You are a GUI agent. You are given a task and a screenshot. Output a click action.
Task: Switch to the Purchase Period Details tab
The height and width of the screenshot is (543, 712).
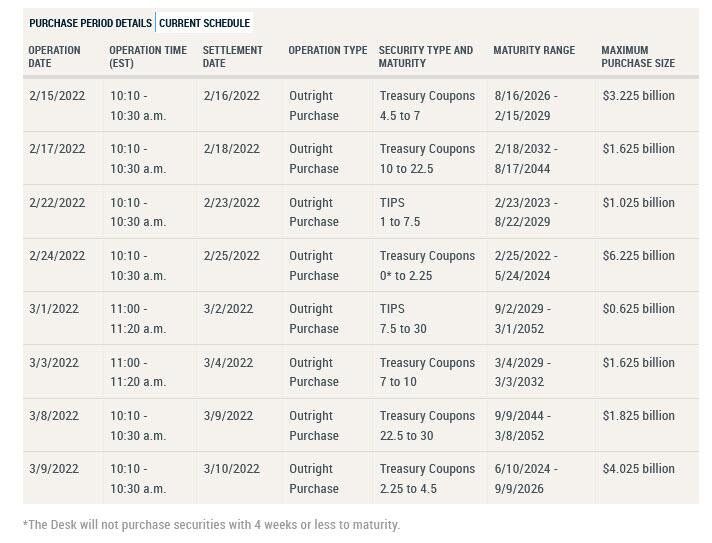tap(90, 23)
